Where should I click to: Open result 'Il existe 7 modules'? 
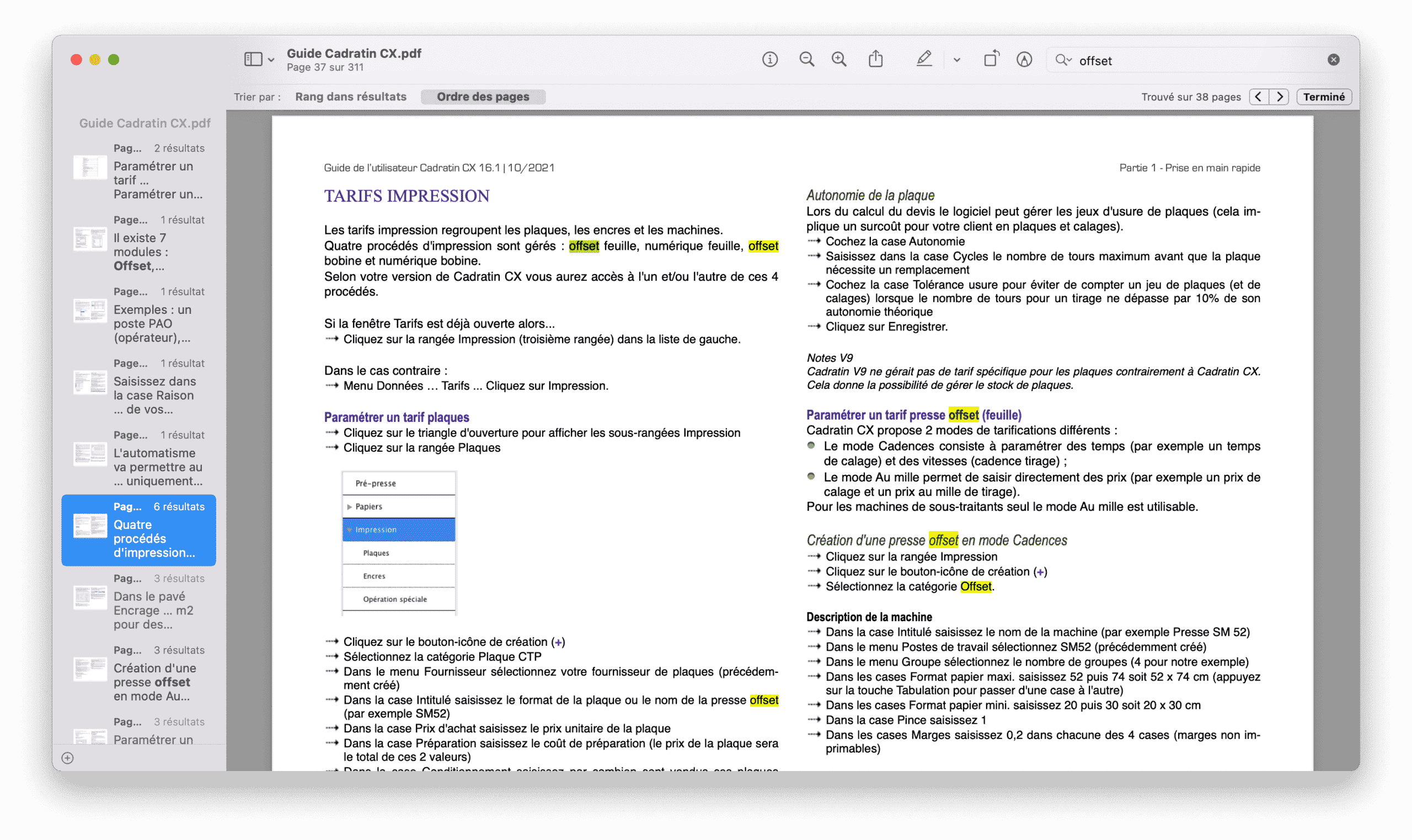pos(138,243)
